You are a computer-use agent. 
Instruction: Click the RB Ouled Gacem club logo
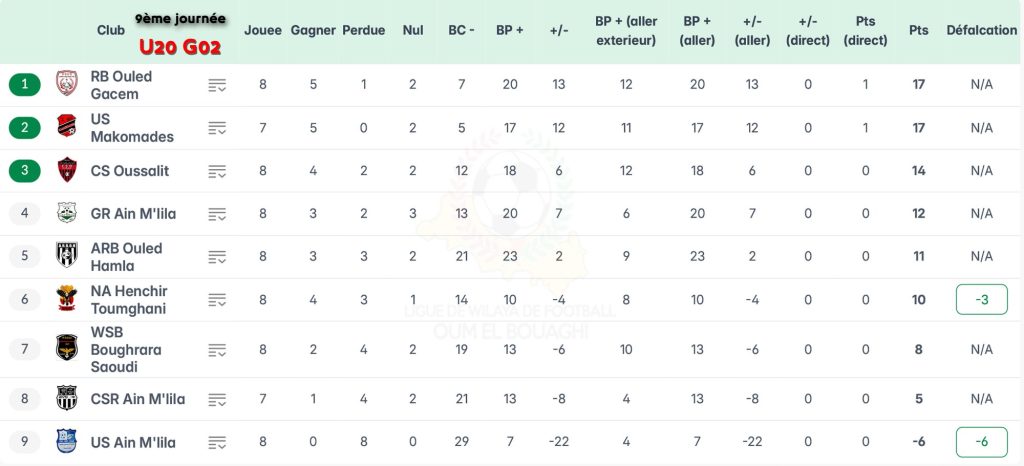click(67, 85)
